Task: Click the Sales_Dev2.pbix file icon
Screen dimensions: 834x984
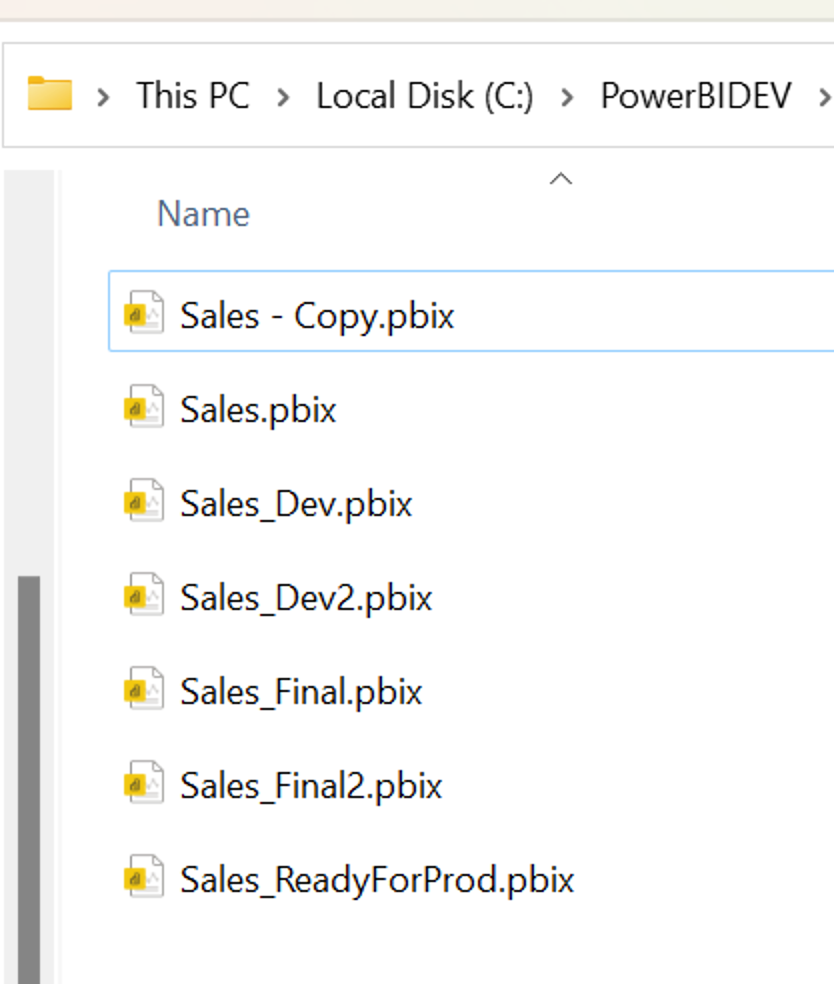Action: click(144, 594)
